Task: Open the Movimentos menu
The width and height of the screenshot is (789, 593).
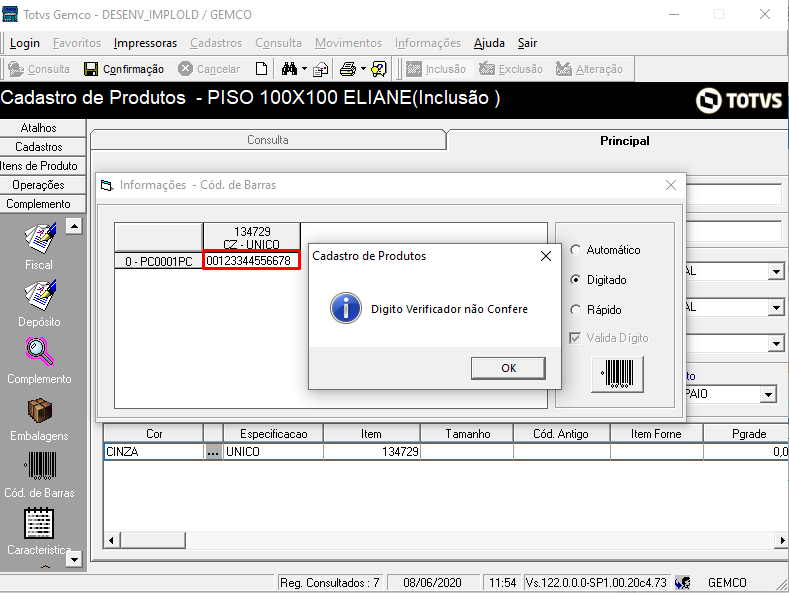Action: pyautogui.click(x=348, y=43)
